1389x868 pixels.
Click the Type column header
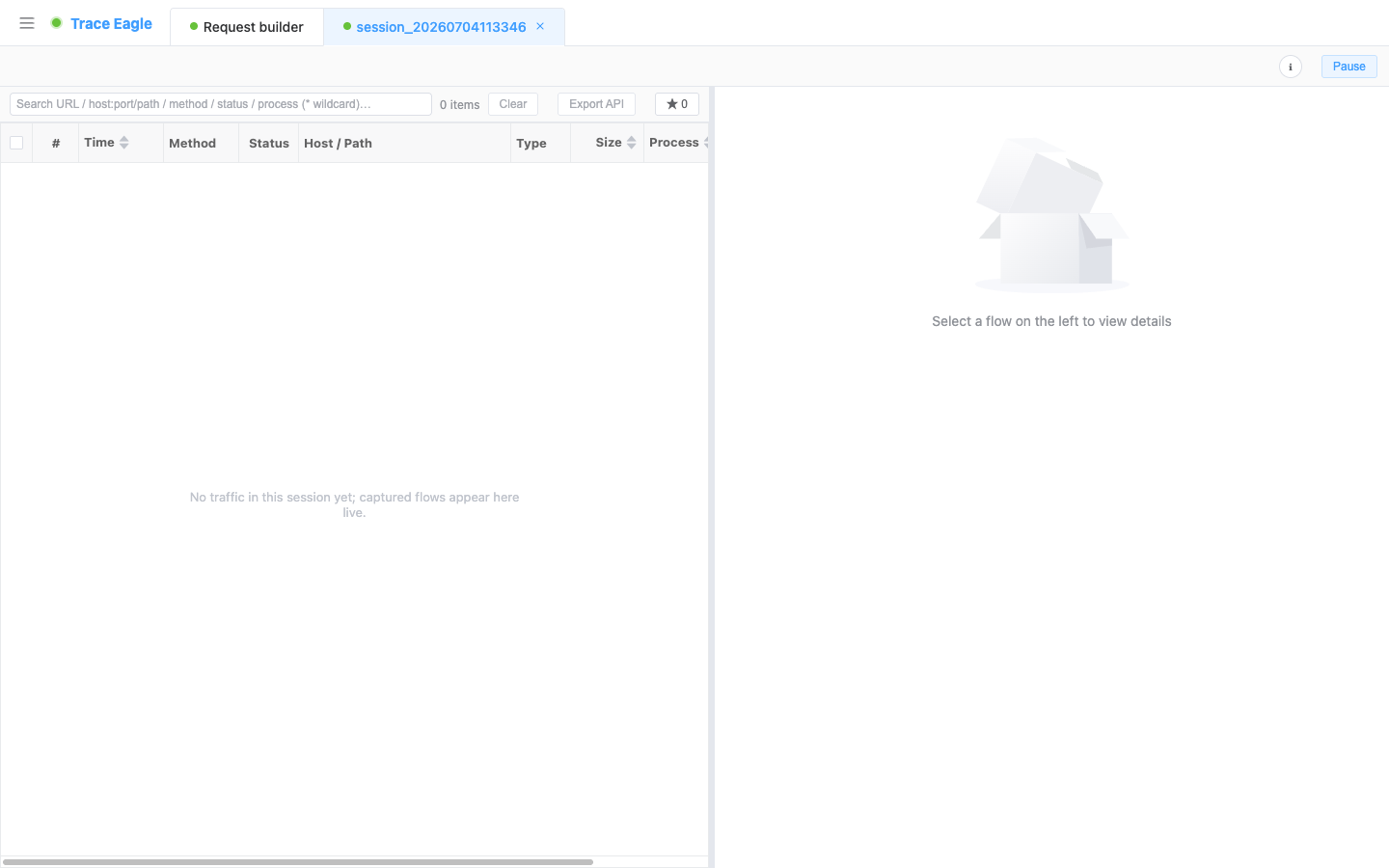540,143
